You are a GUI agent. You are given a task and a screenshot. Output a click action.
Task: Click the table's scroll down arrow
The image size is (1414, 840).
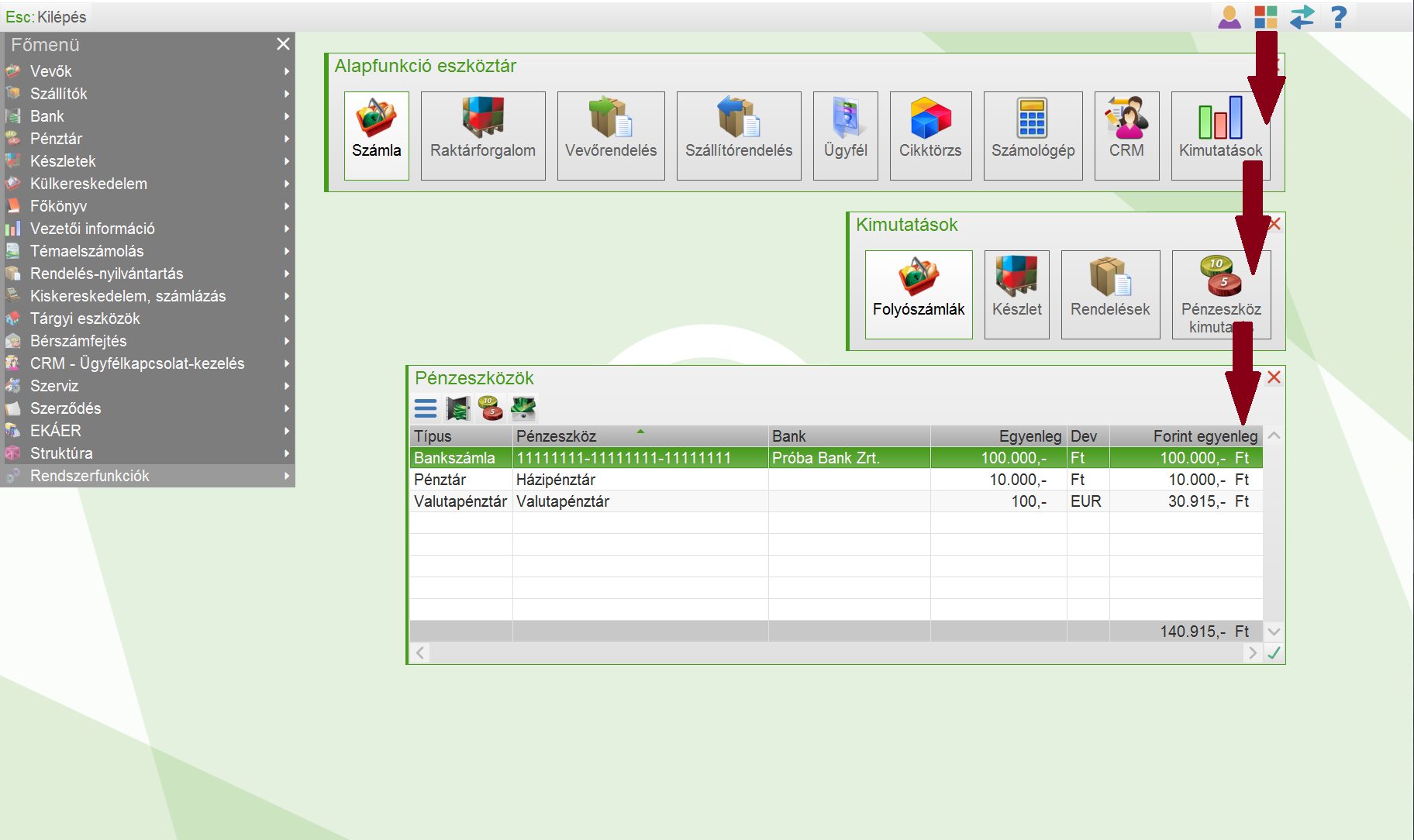pos(1274,632)
